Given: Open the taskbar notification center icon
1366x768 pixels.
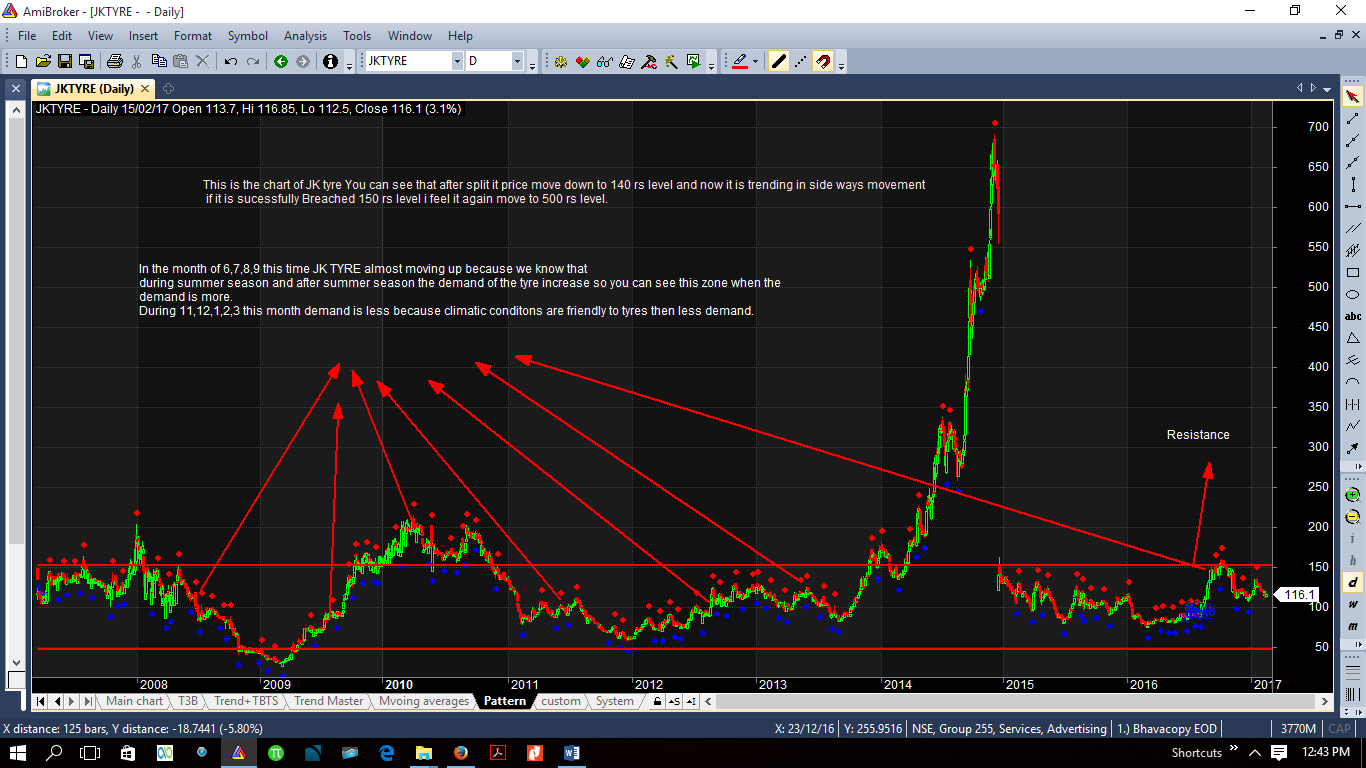Looking at the screenshot, I should click(1279, 751).
